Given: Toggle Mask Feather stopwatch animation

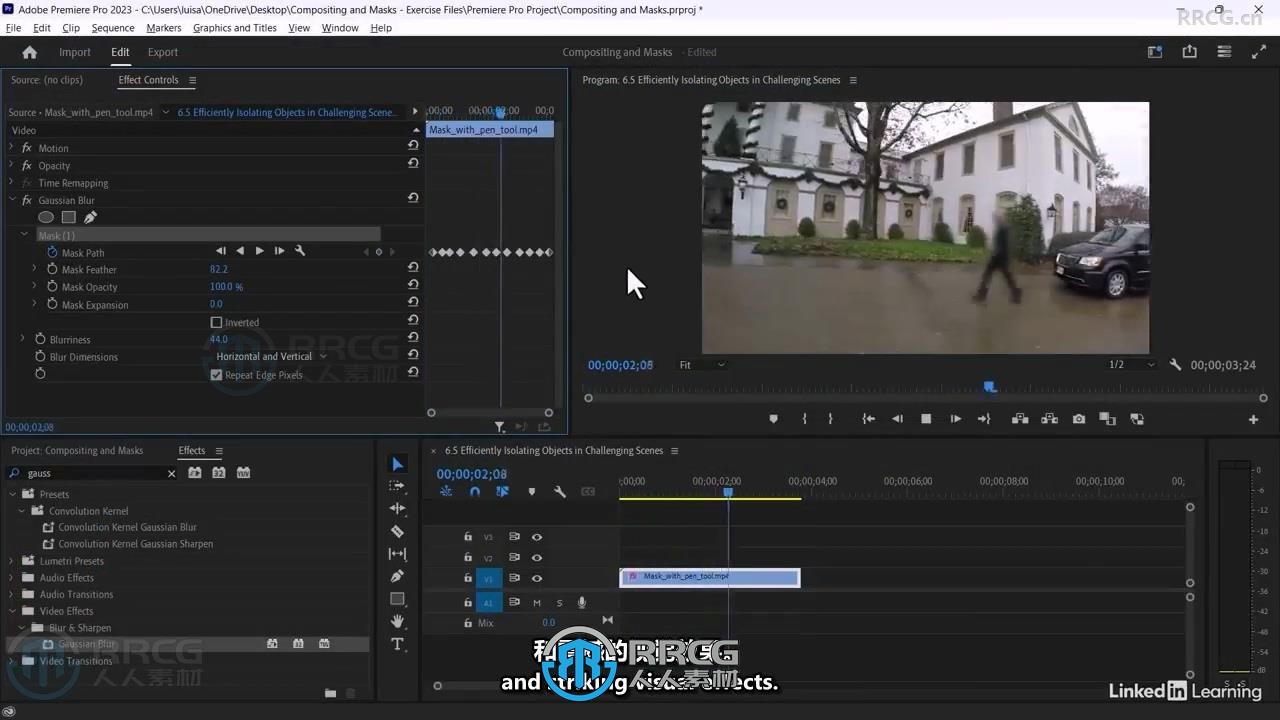Looking at the screenshot, I should [52, 269].
